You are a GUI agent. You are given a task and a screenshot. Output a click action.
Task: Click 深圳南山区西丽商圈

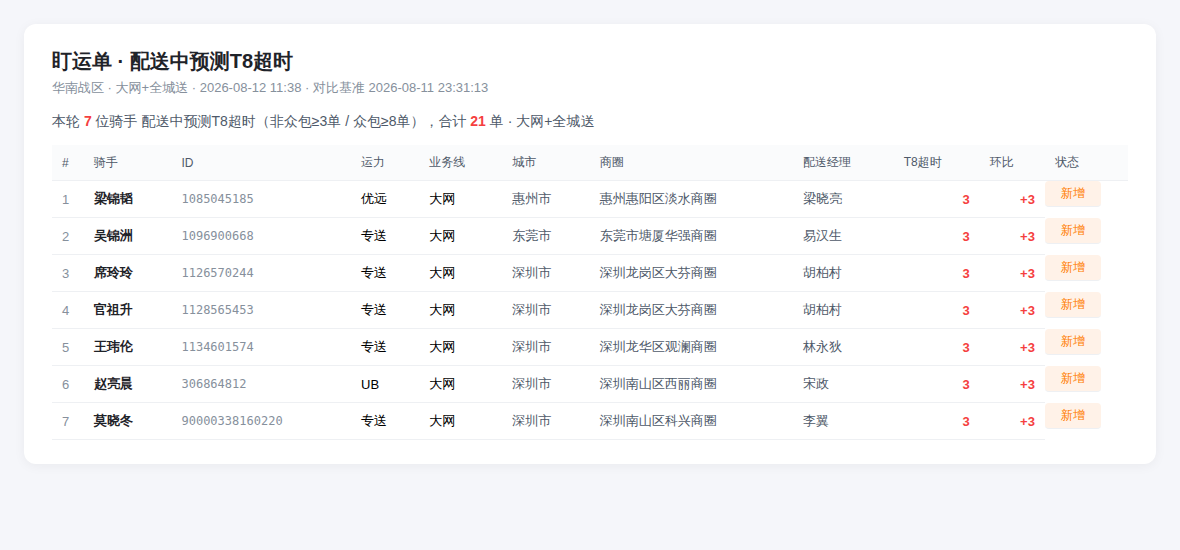[x=658, y=384]
